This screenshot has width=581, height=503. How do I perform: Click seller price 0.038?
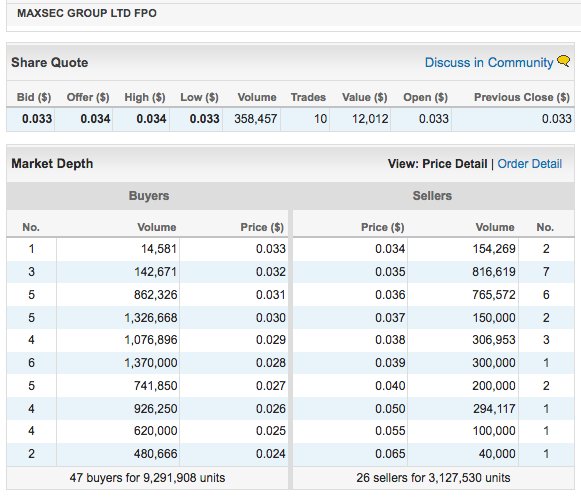click(x=390, y=340)
